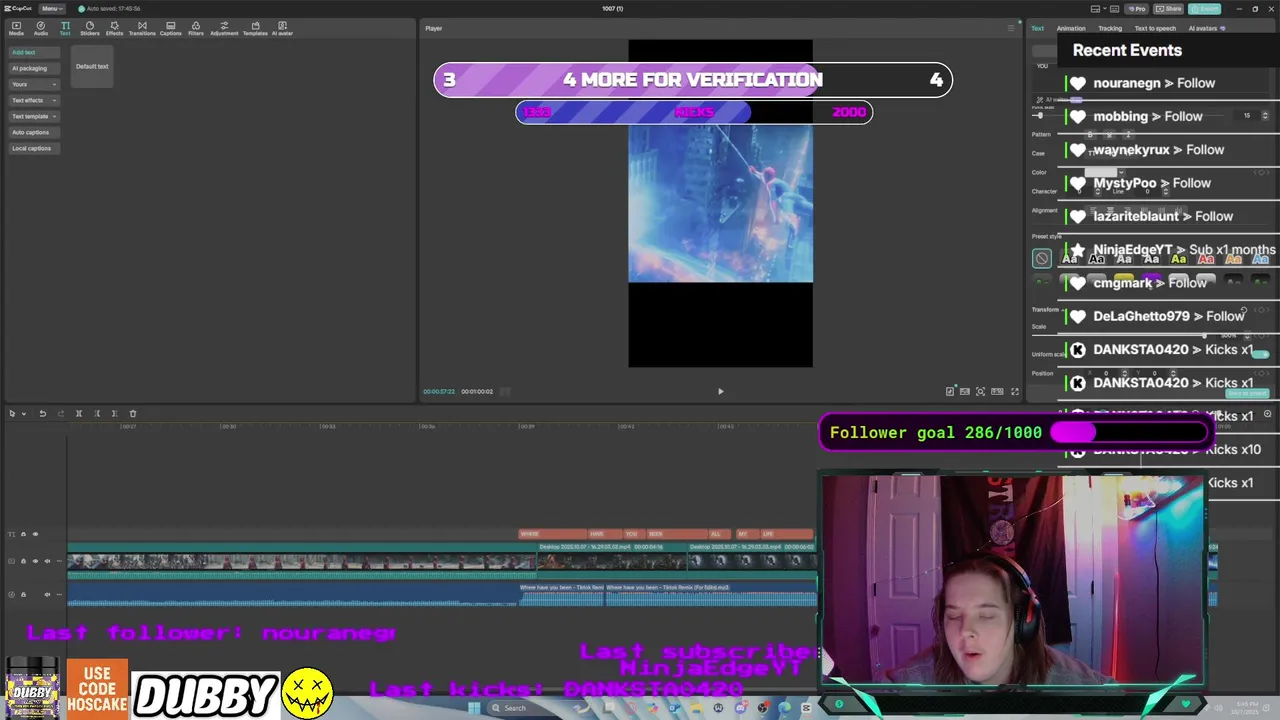Adjust the font size slider handle
Viewport: 1280px width, 720px height.
tap(1038, 115)
